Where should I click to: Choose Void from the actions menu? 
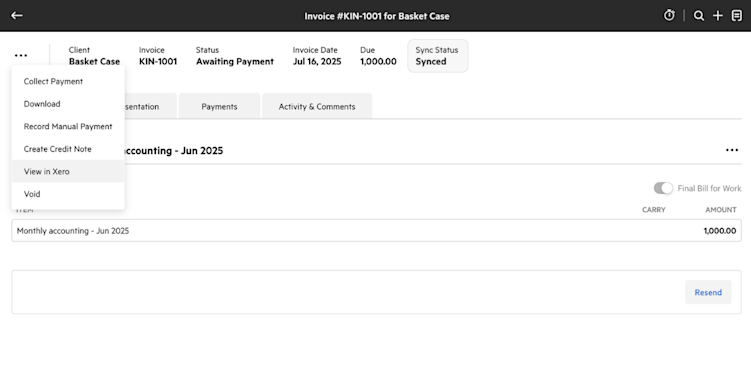click(x=68, y=194)
